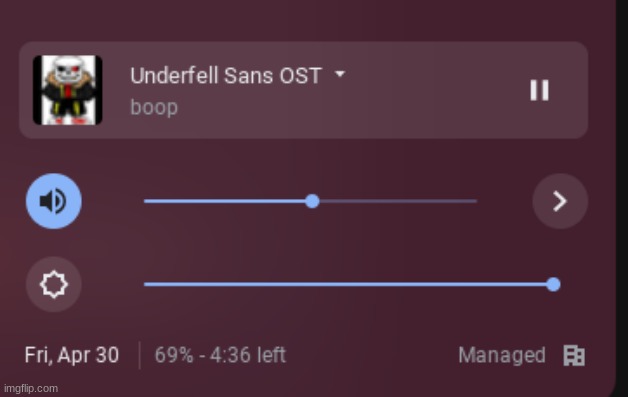Click the brightness slider handle
Screen dimensions: 628x397
tap(553, 284)
